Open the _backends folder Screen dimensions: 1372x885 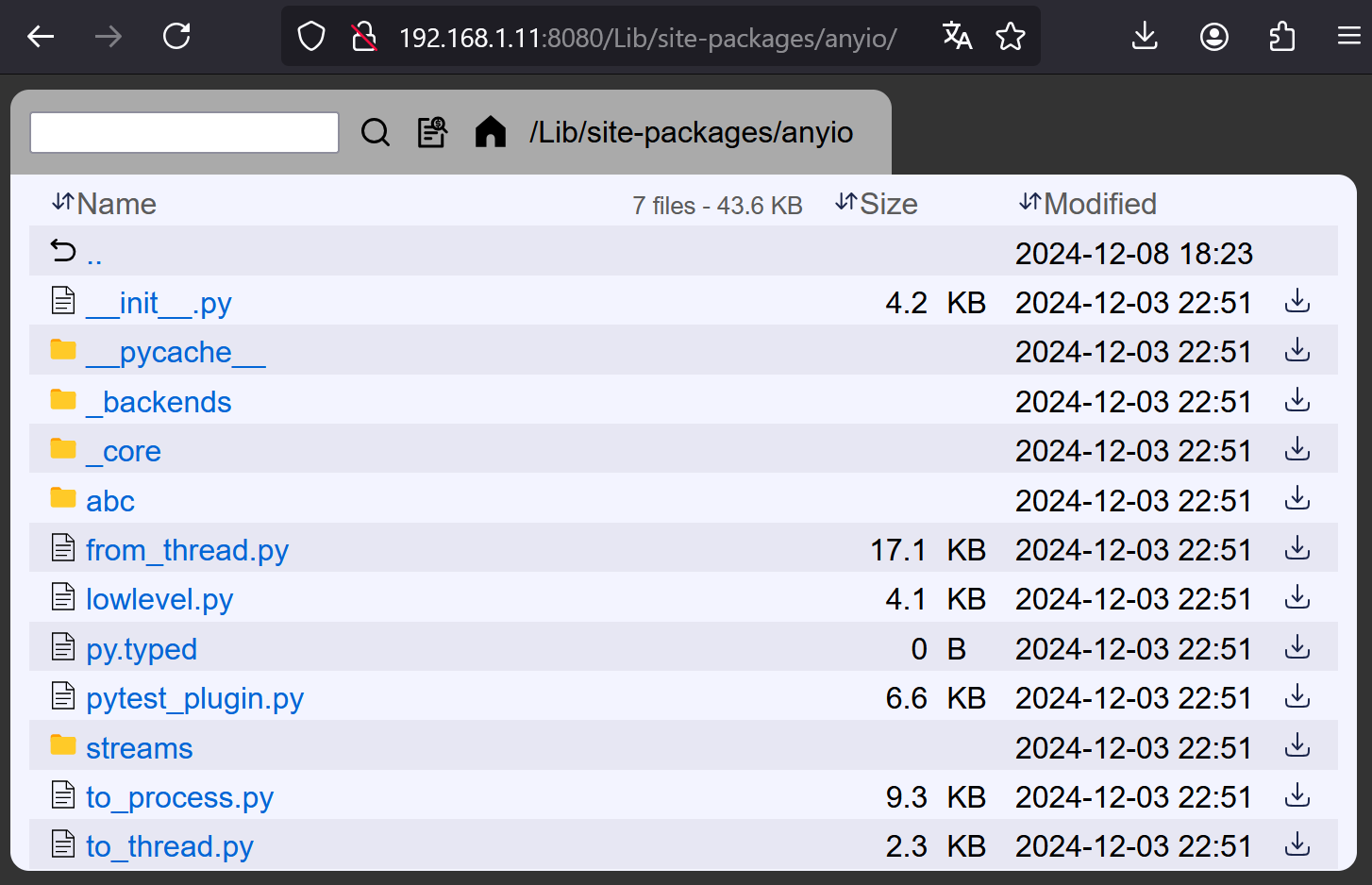pyautogui.click(x=159, y=402)
